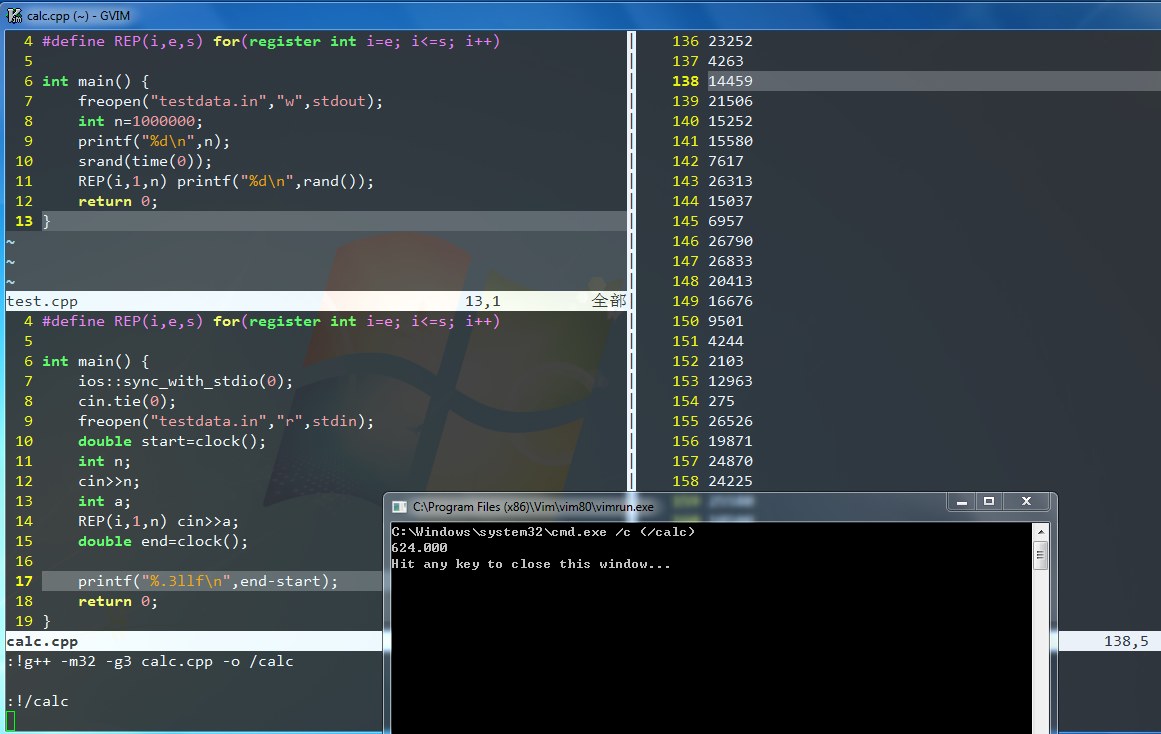
Task: Click the cmd.exe /c command line in console
Action: coord(543,532)
